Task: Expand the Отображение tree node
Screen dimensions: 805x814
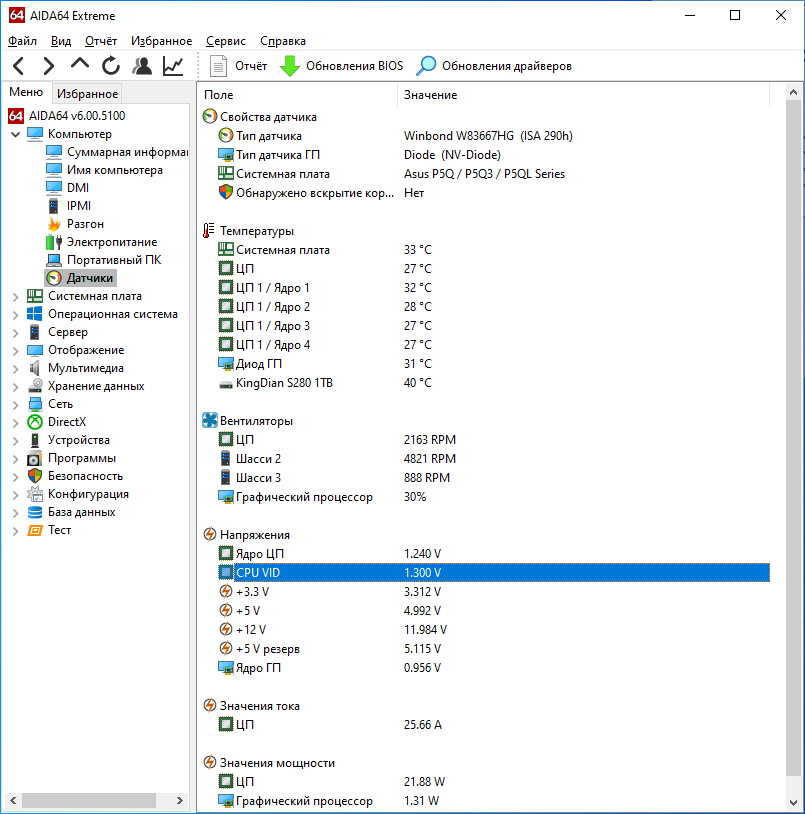Action: point(16,351)
